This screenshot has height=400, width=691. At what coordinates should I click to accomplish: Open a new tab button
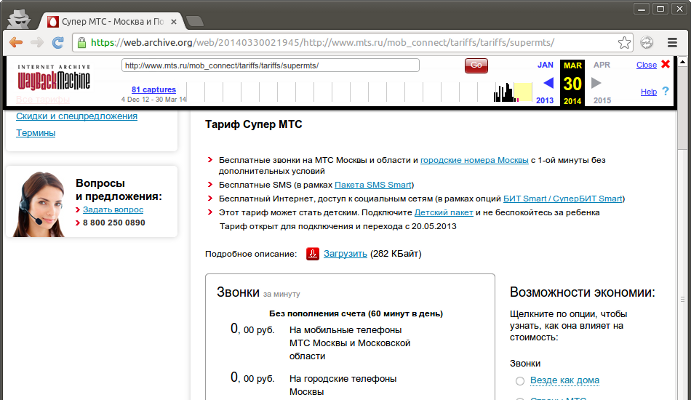pyautogui.click(x=194, y=21)
